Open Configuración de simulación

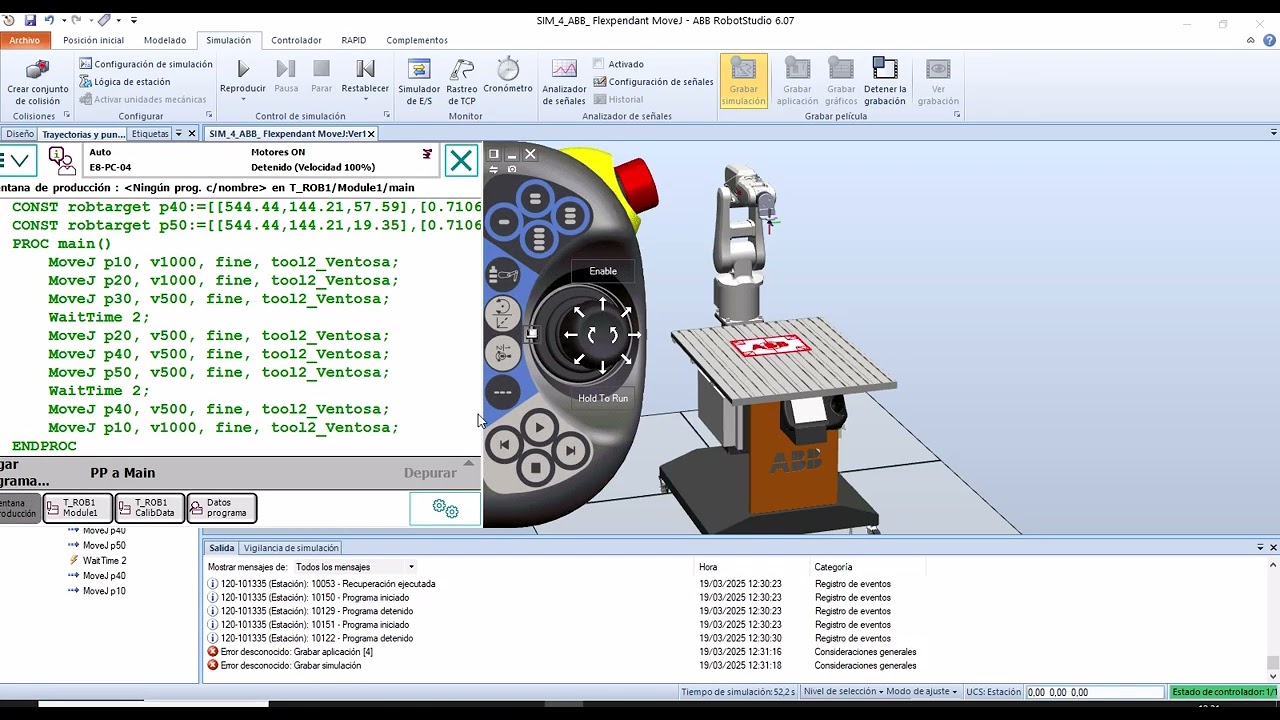click(x=146, y=64)
